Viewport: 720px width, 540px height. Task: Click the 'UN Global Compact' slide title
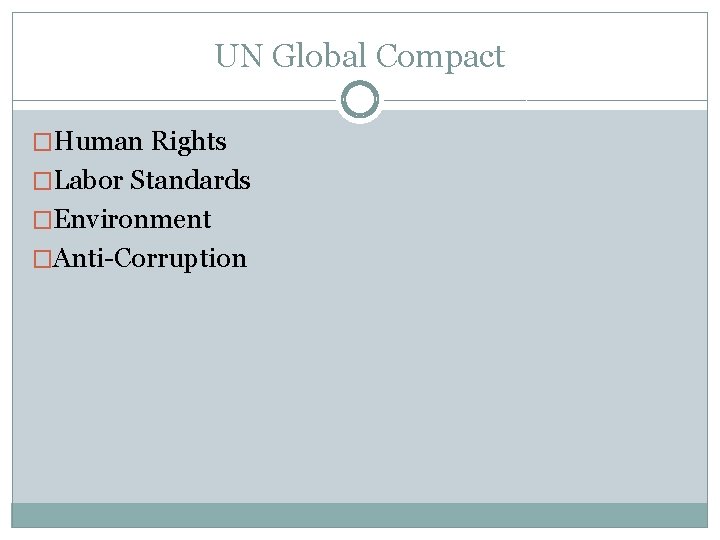pyautogui.click(x=360, y=56)
